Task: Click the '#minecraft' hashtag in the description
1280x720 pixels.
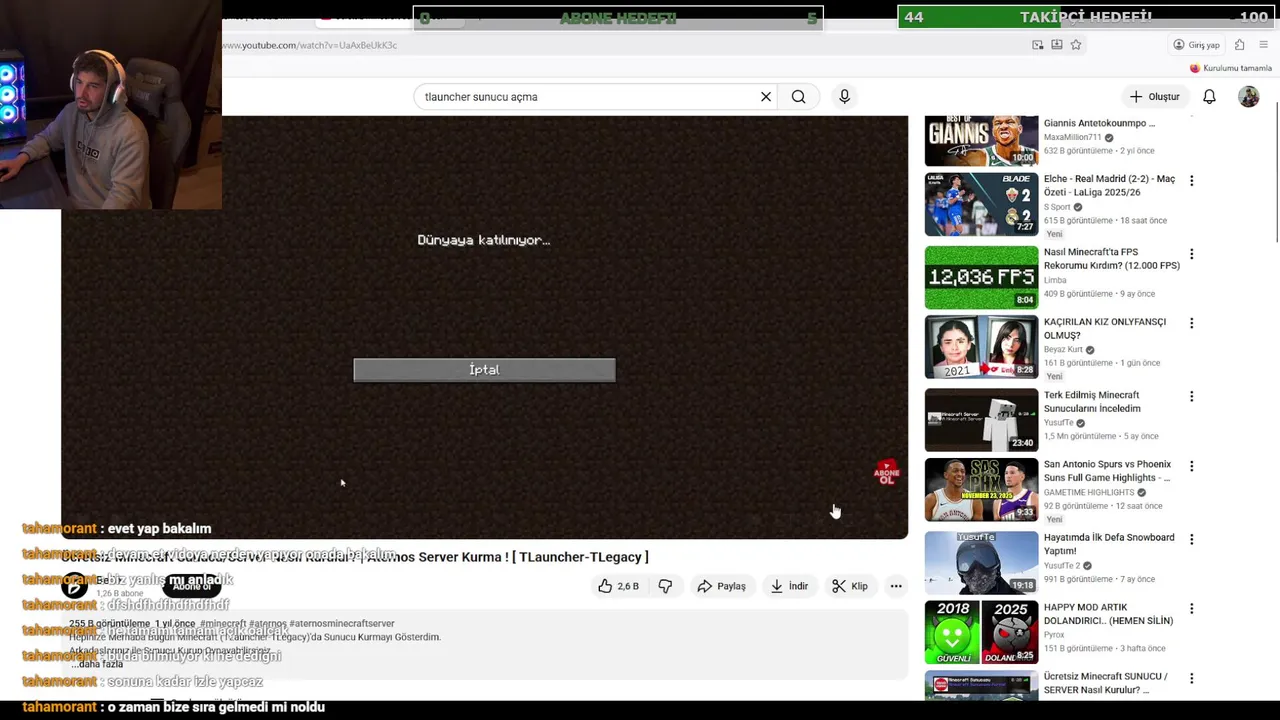Action: tap(222, 623)
